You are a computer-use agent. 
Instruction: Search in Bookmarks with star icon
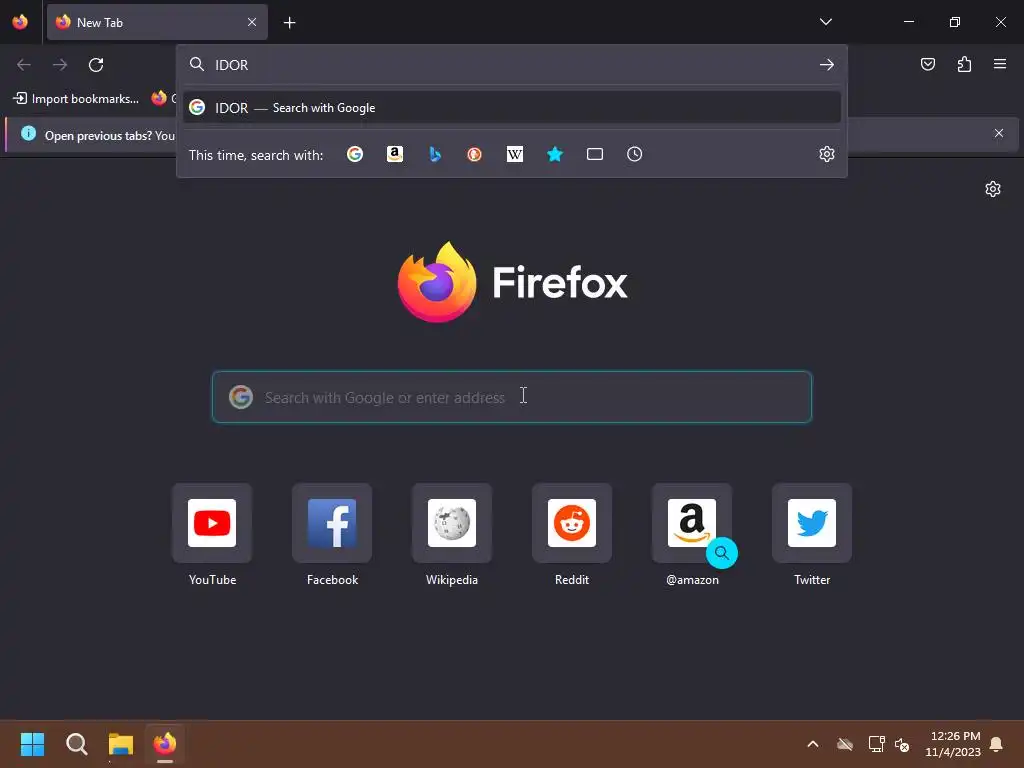pyautogui.click(x=555, y=154)
